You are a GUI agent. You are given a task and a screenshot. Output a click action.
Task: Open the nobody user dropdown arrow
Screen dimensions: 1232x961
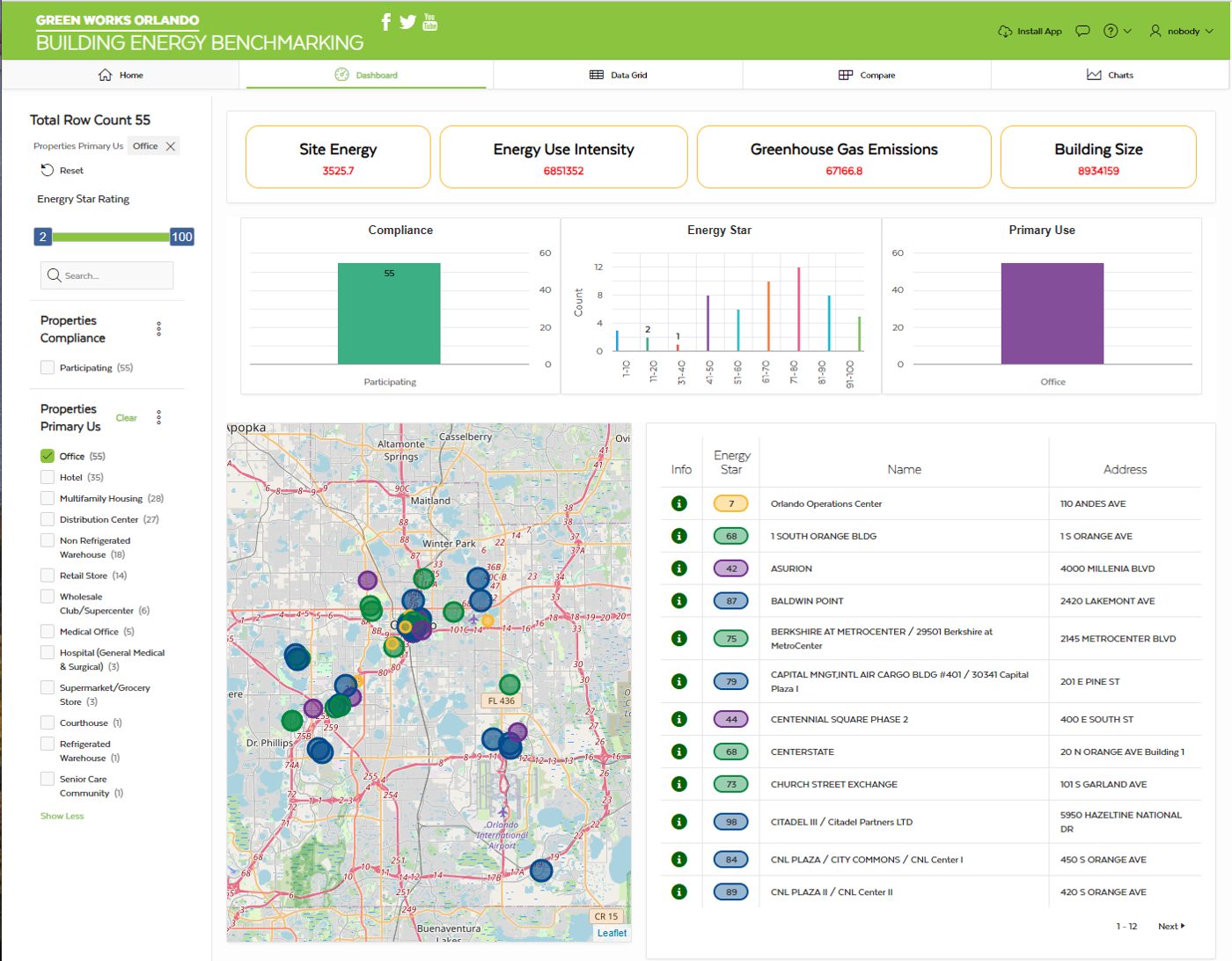[1209, 31]
